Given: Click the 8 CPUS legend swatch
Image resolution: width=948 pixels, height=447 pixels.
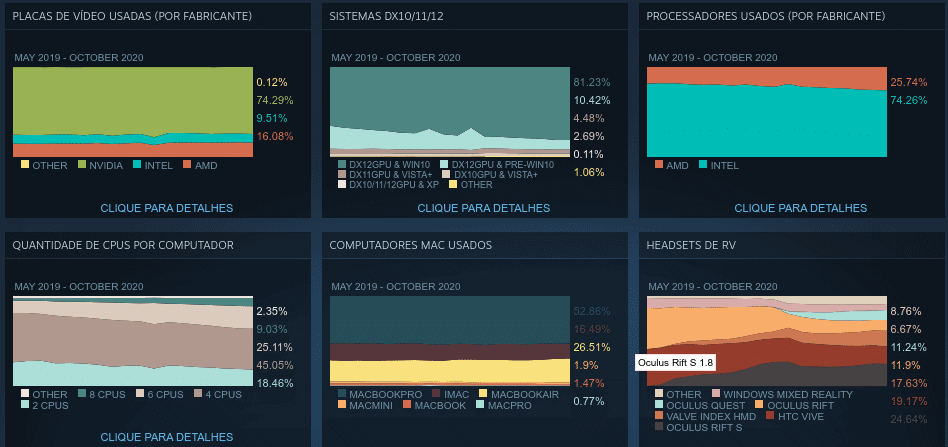Looking at the screenshot, I should (81, 394).
